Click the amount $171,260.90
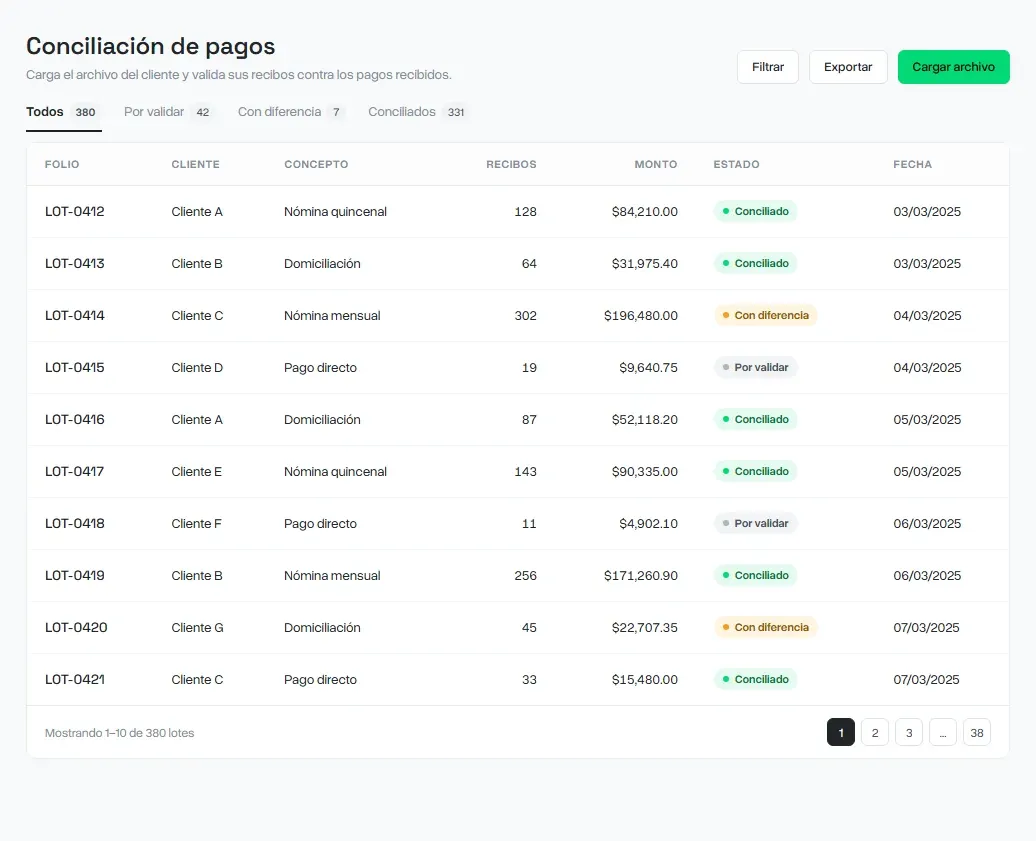Image resolution: width=1036 pixels, height=841 pixels. pyautogui.click(x=640, y=575)
